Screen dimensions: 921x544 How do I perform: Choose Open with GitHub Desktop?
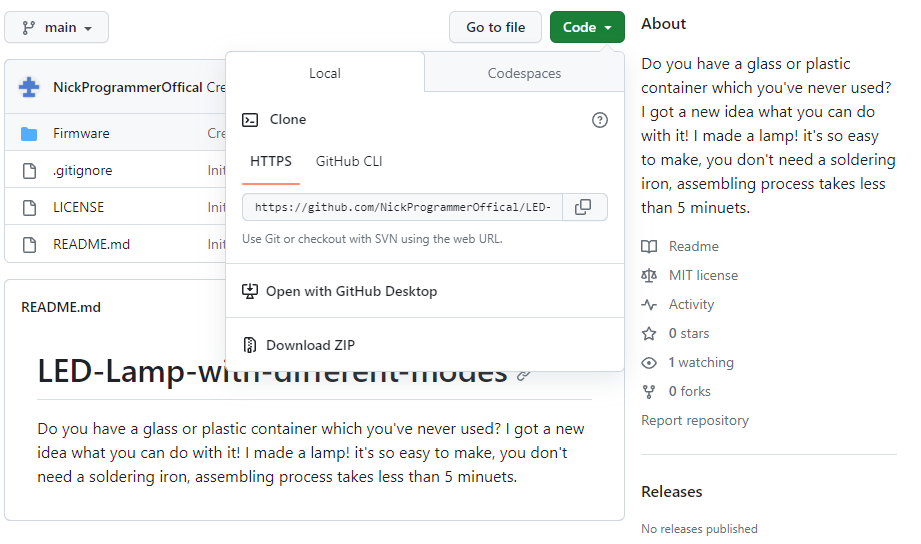pos(351,292)
